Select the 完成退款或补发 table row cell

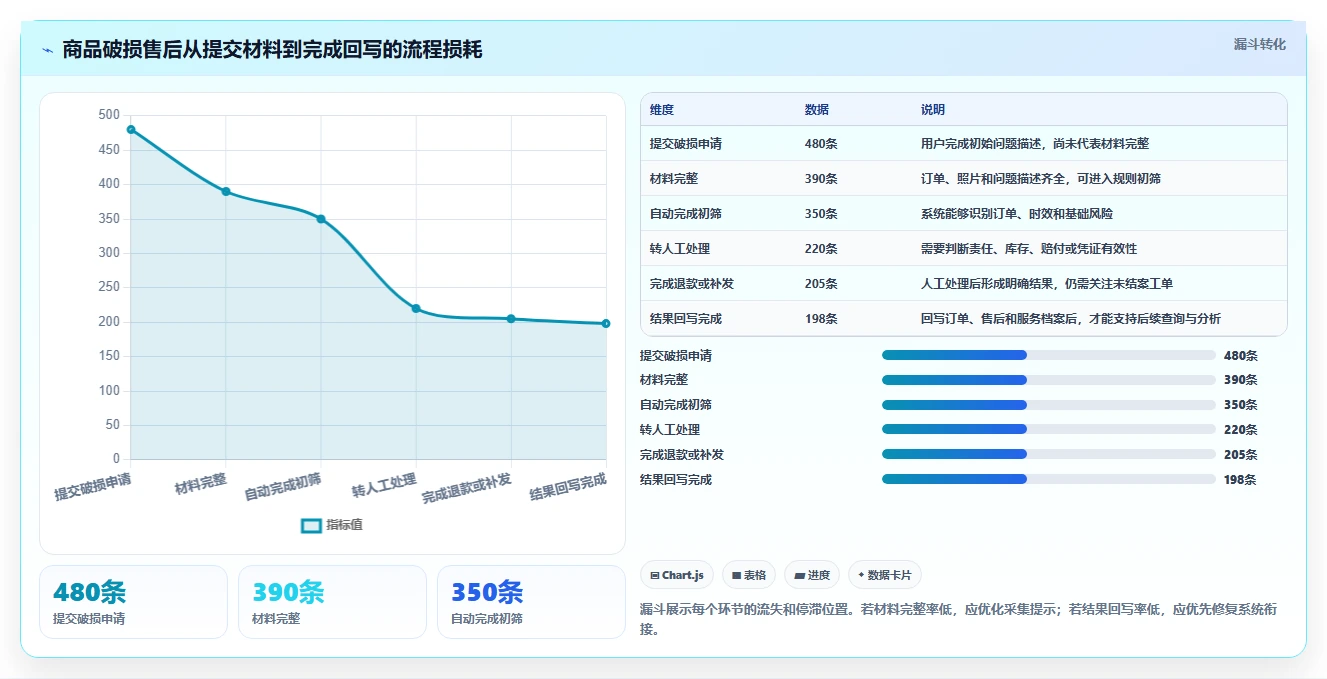click(x=692, y=284)
